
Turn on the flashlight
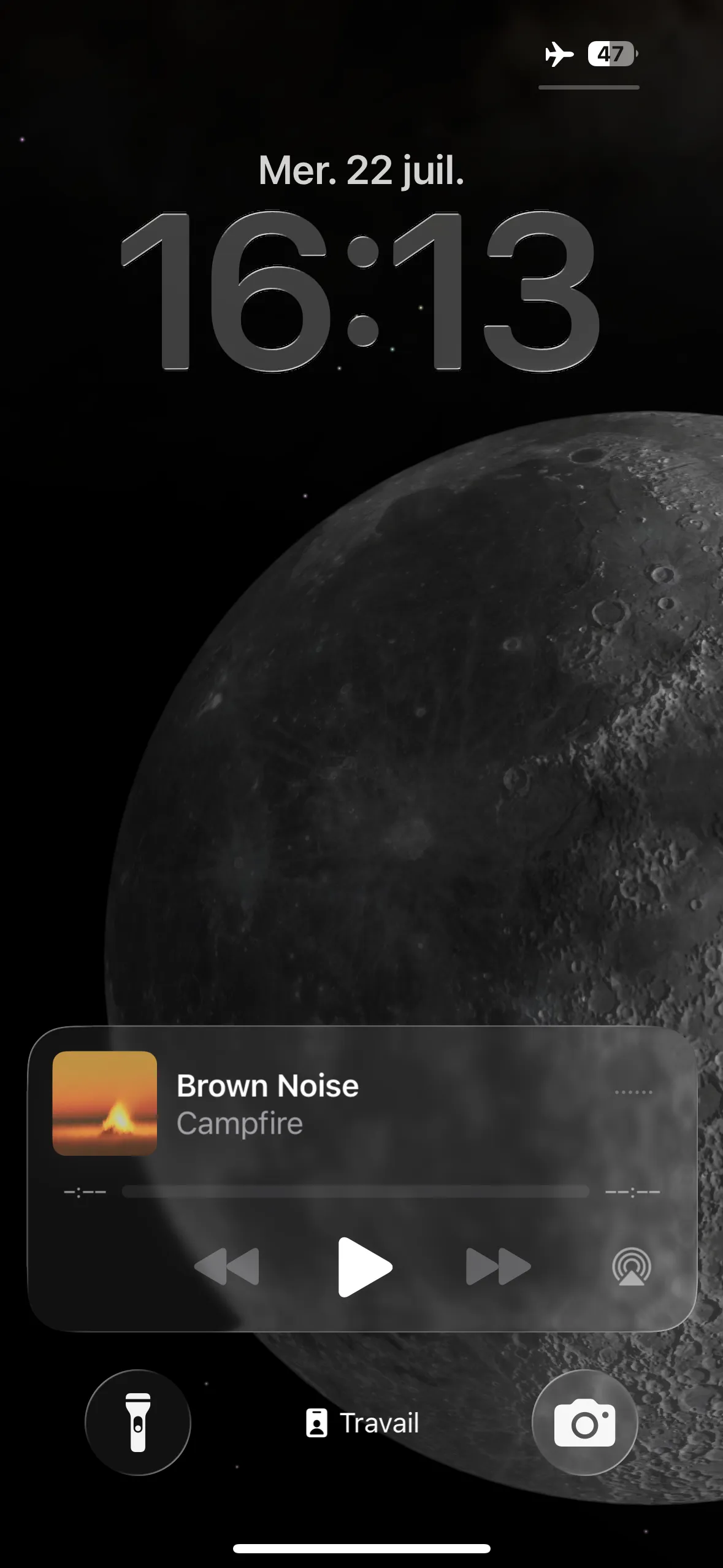pyautogui.click(x=138, y=1422)
